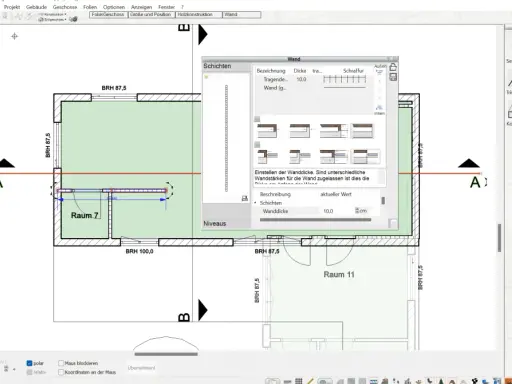Open the Anzeigen menu
The height and width of the screenshot is (384, 512).
[x=142, y=7]
